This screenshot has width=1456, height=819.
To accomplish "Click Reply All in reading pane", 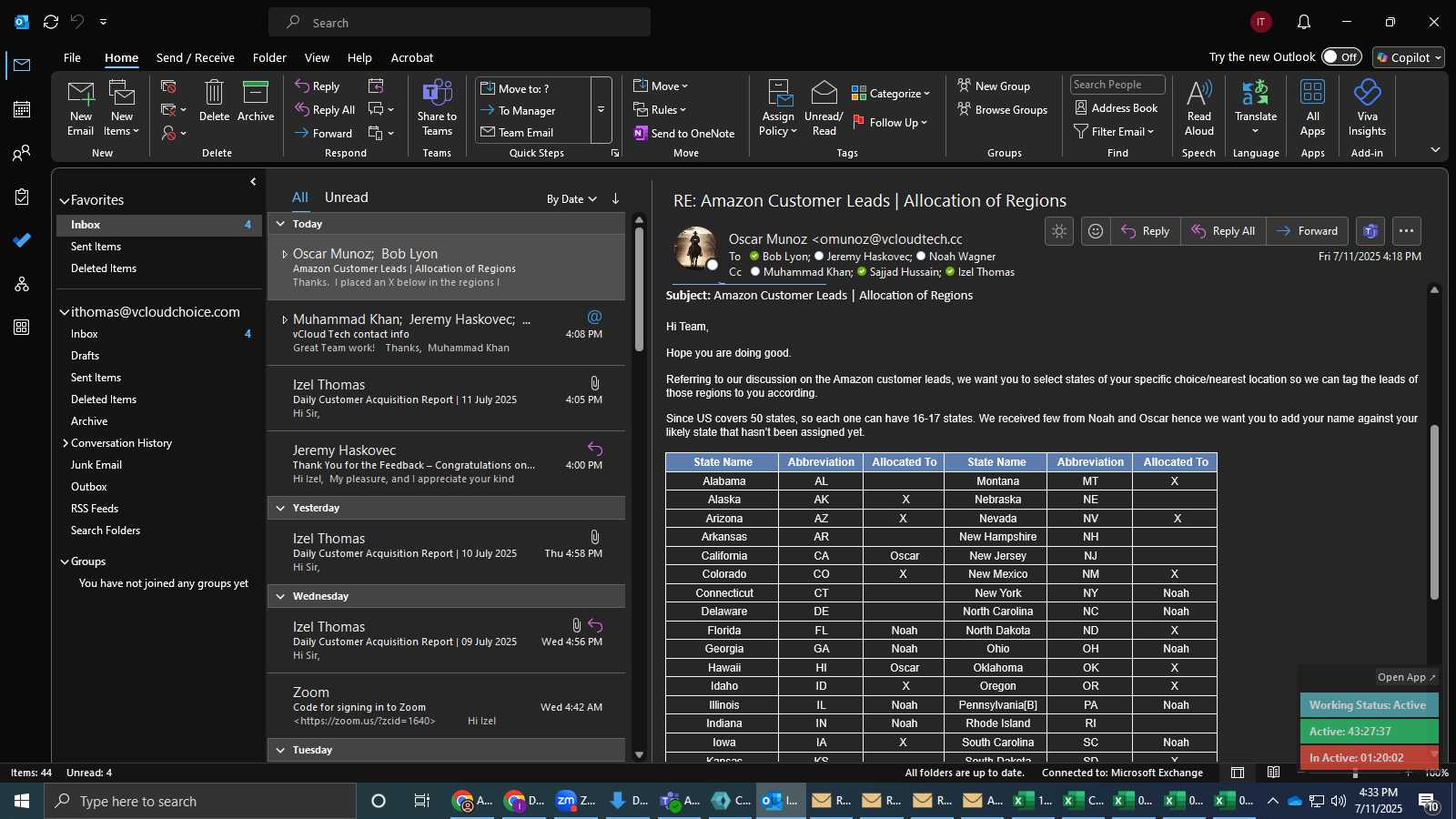I will pyautogui.click(x=1223, y=231).
